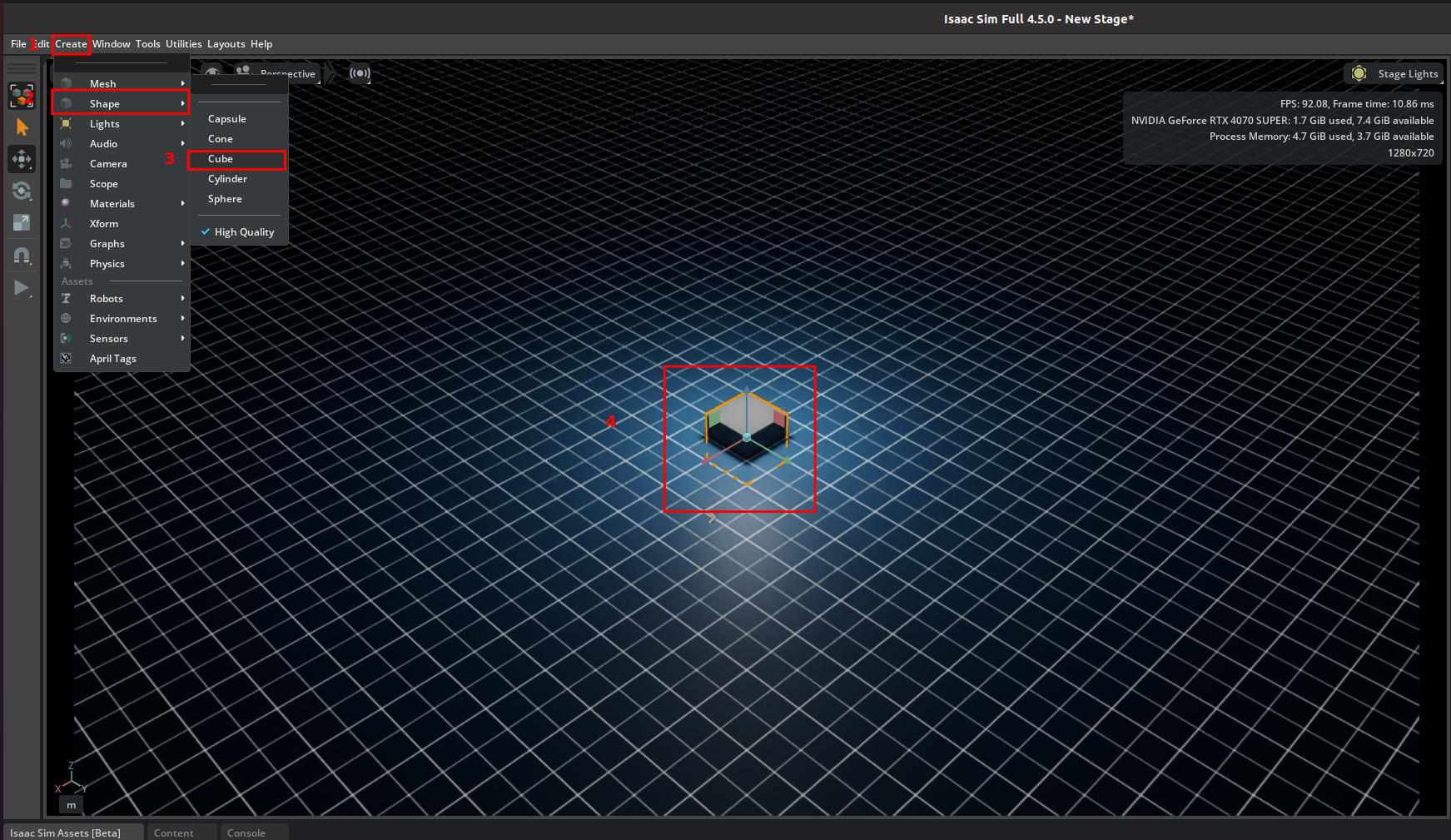This screenshot has height=840, width=1451.
Task: Open the Perspective camera dropdown
Action: pos(278,73)
